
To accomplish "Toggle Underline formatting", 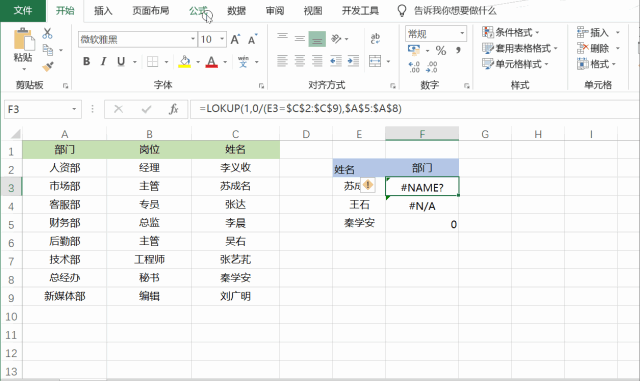I will pyautogui.click(x=121, y=62).
